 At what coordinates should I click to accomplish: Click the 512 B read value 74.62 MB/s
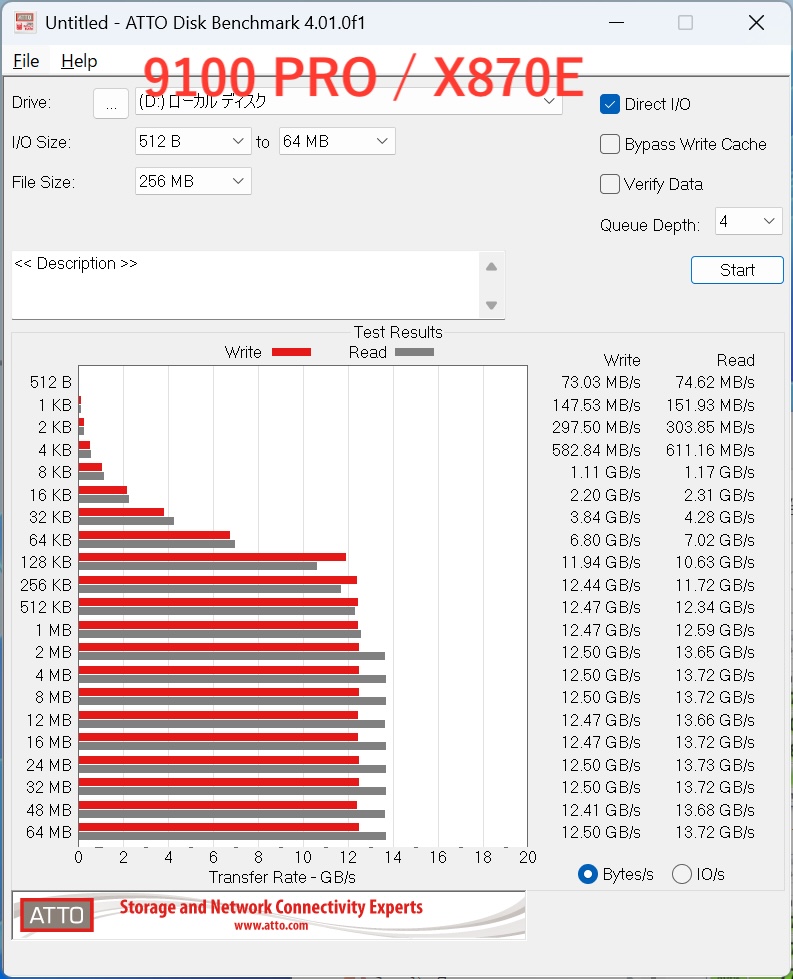[x=715, y=382]
